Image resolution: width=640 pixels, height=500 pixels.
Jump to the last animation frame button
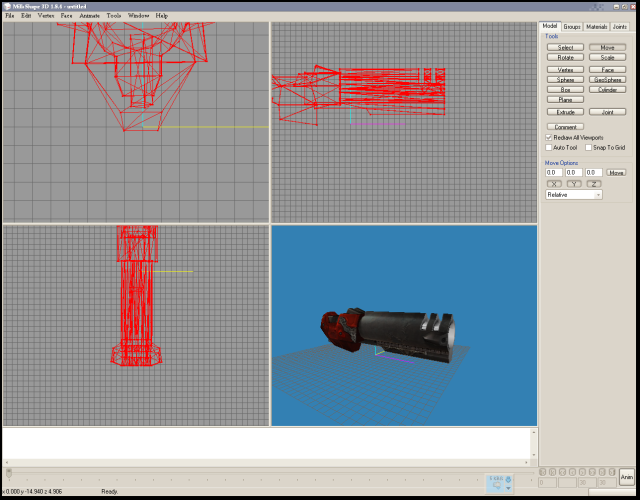point(612,472)
